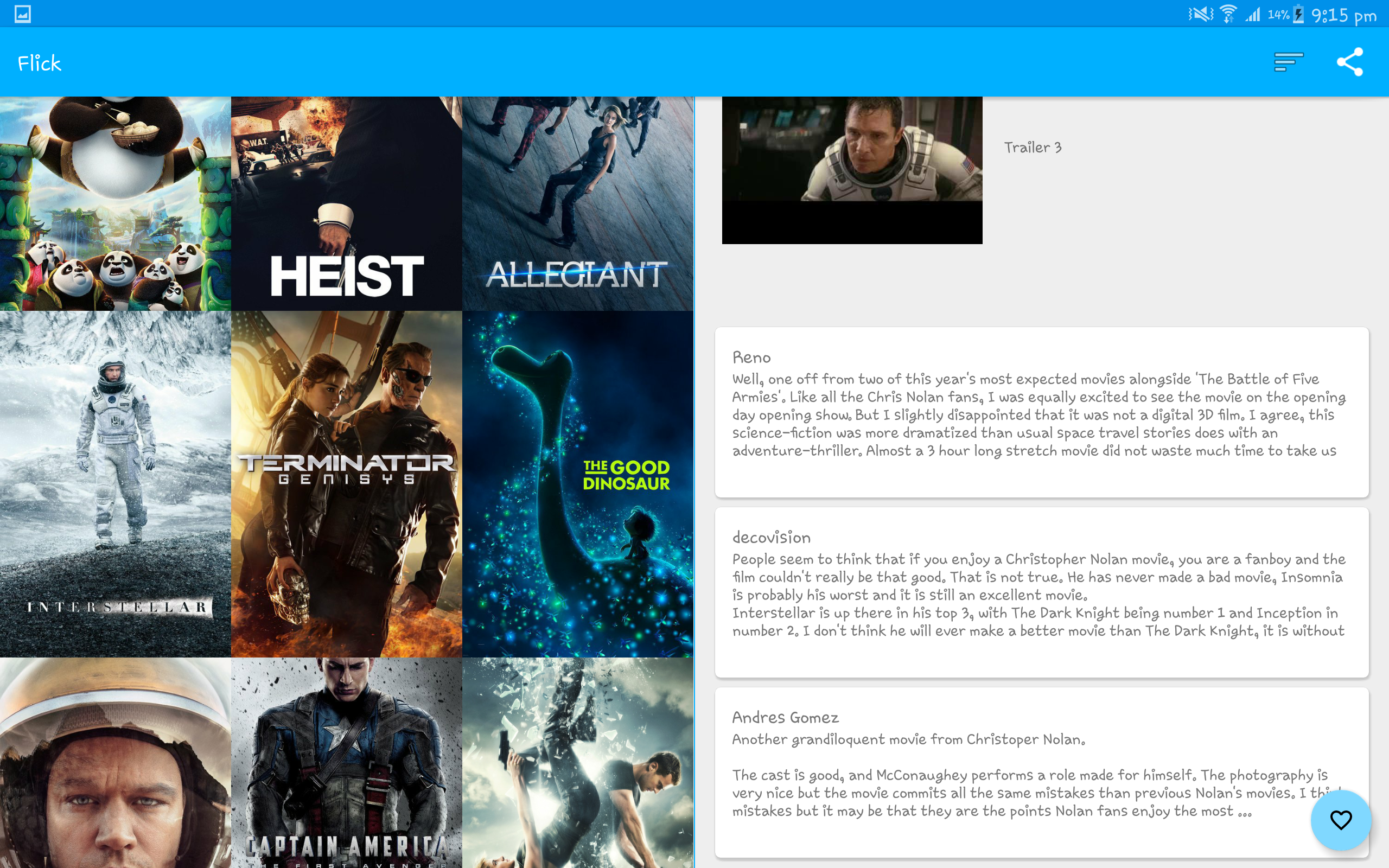Tap the image notification icon in status bar
1389x868 pixels.
(22, 14)
